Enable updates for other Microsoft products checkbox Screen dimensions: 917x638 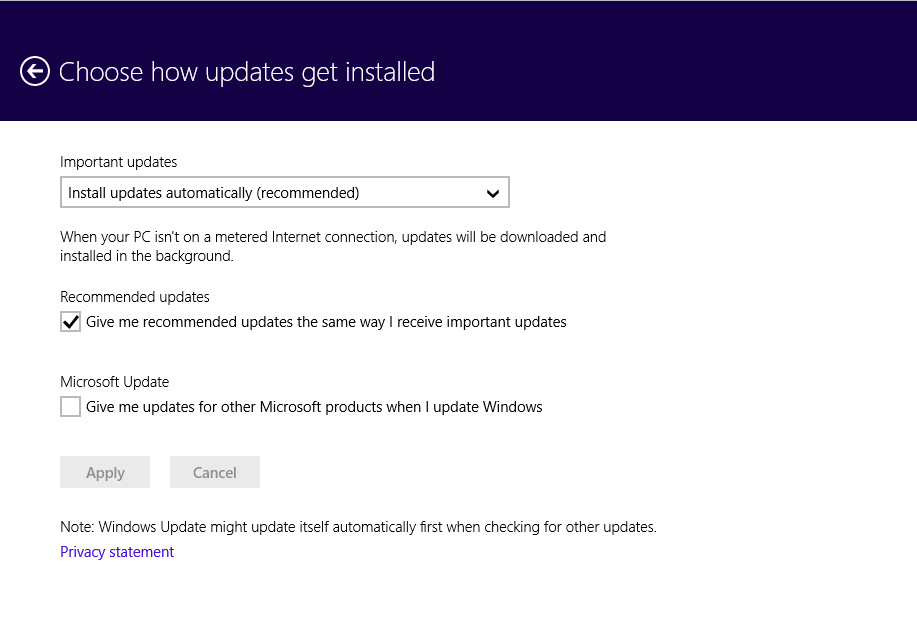click(x=70, y=406)
